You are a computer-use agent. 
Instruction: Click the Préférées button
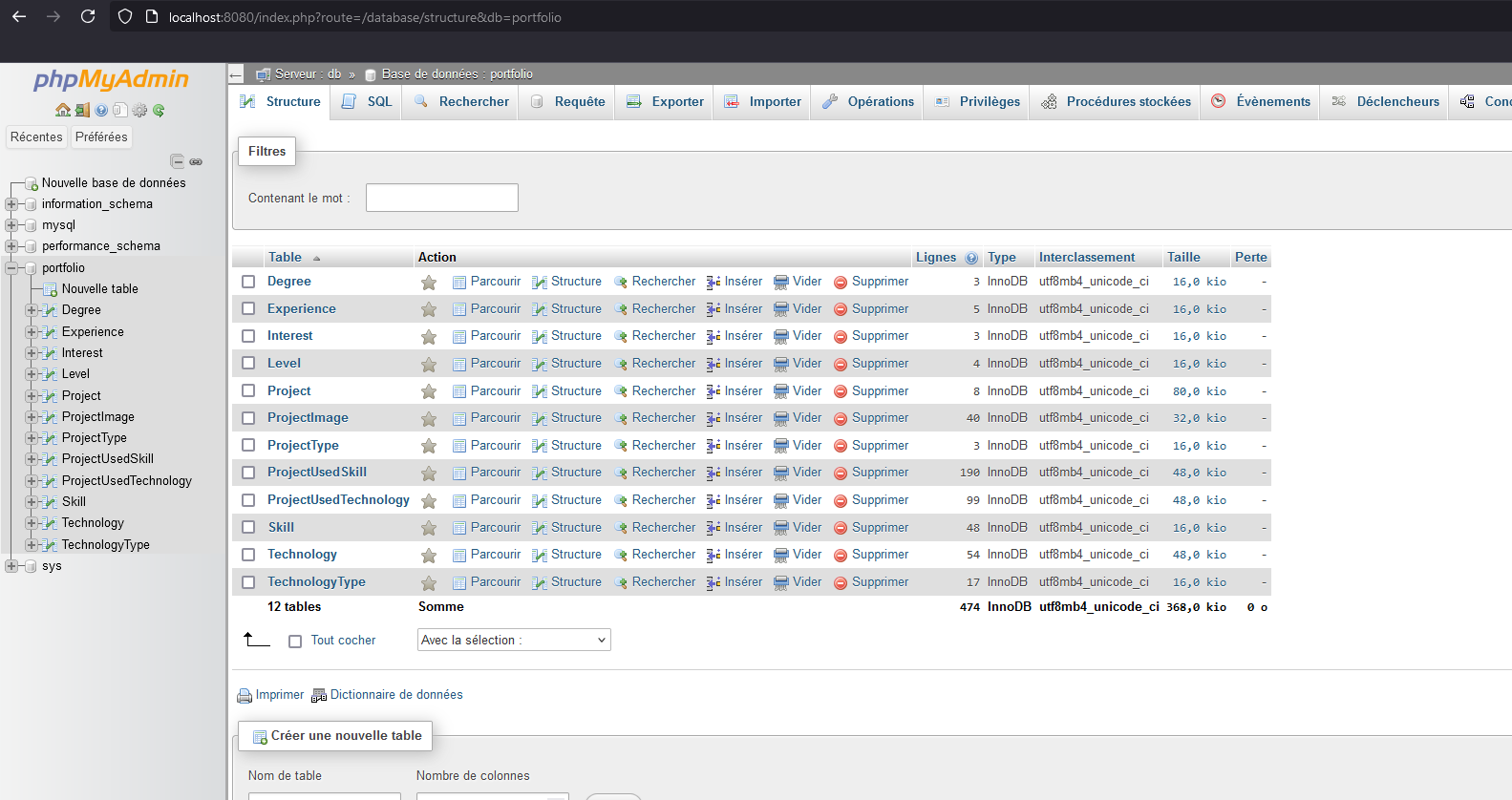101,137
